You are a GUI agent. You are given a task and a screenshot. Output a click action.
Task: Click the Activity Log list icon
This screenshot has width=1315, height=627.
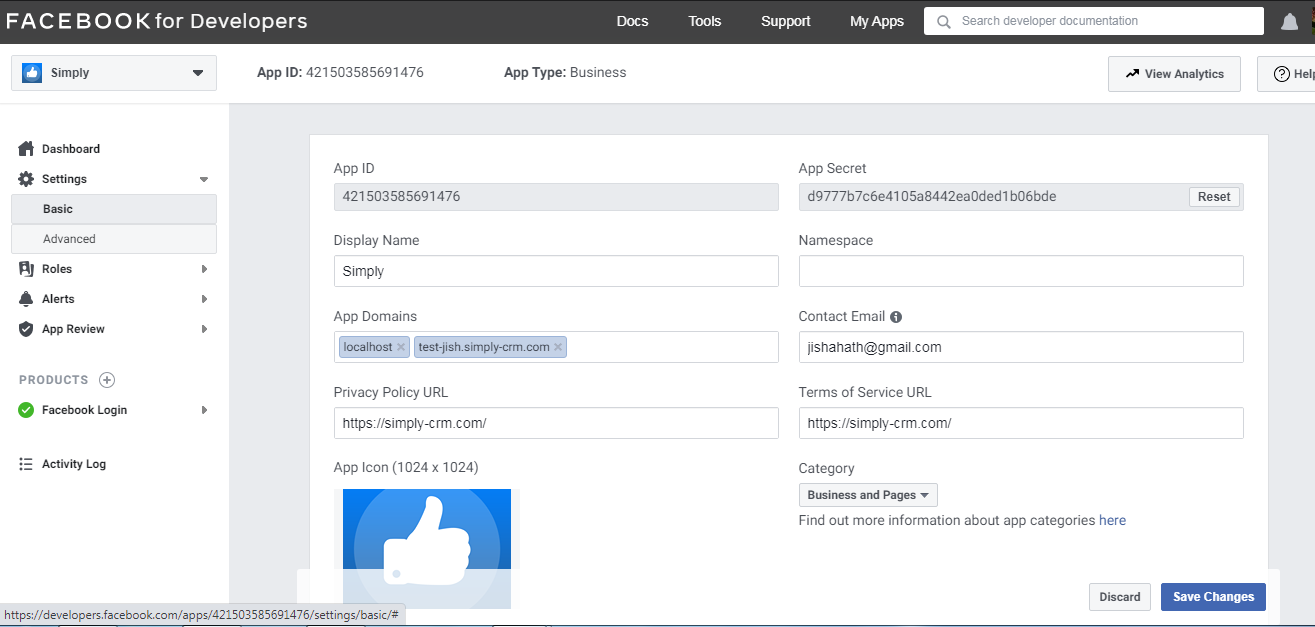click(x=27, y=464)
